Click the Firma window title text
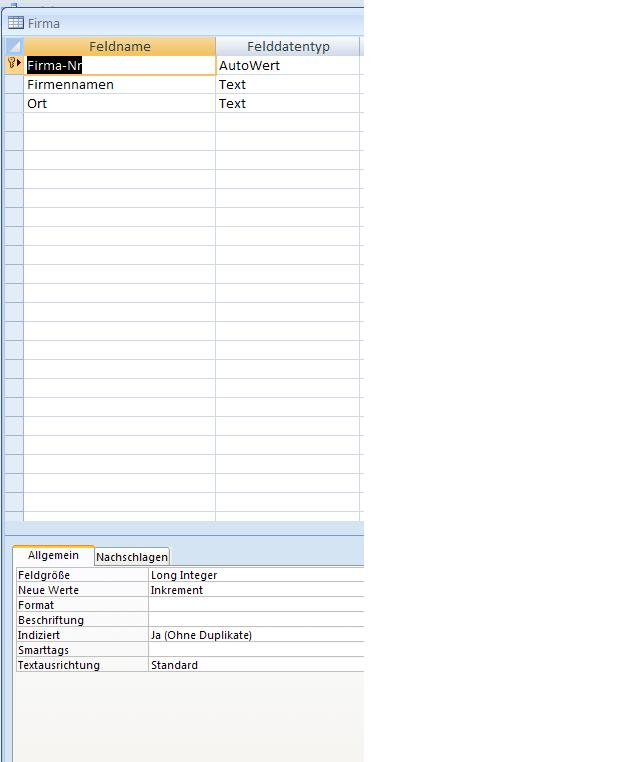 pos(44,23)
